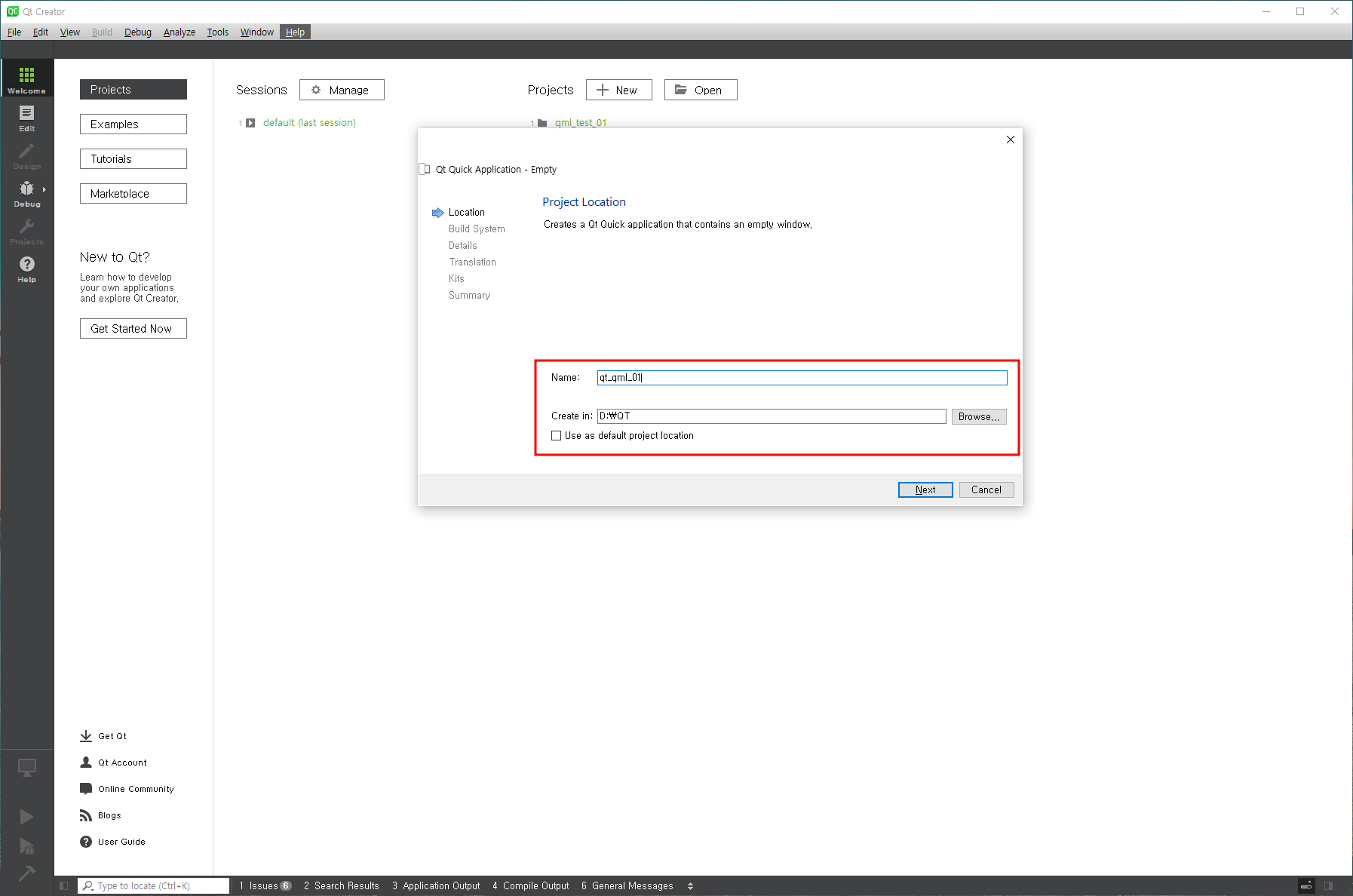Viewport: 1353px width, 896px height.
Task: Click Next in the wizard
Action: point(925,489)
